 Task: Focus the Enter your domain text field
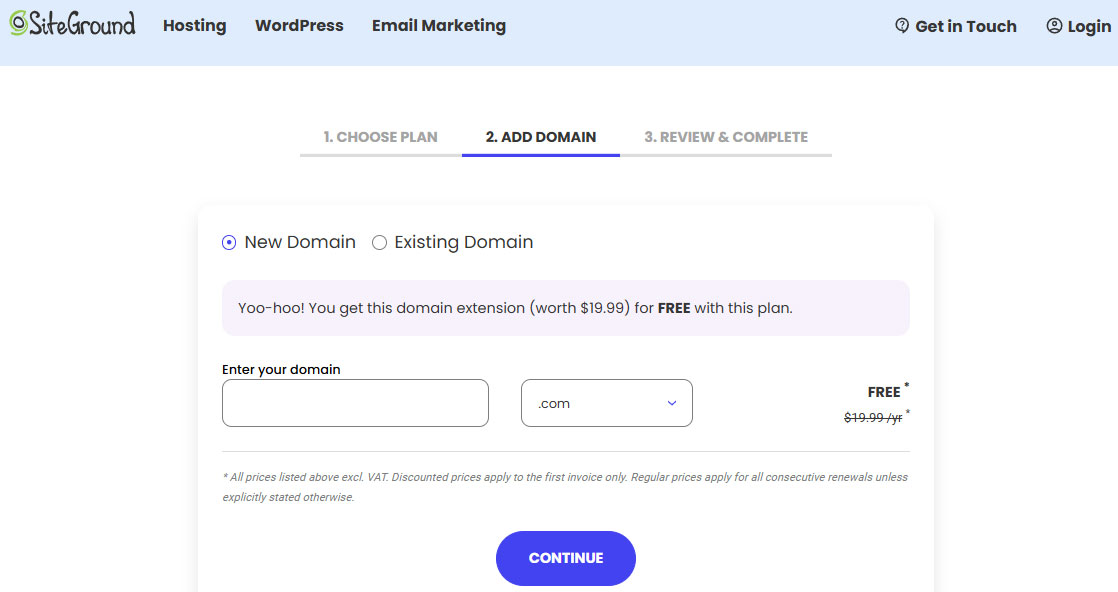pyautogui.click(x=355, y=403)
